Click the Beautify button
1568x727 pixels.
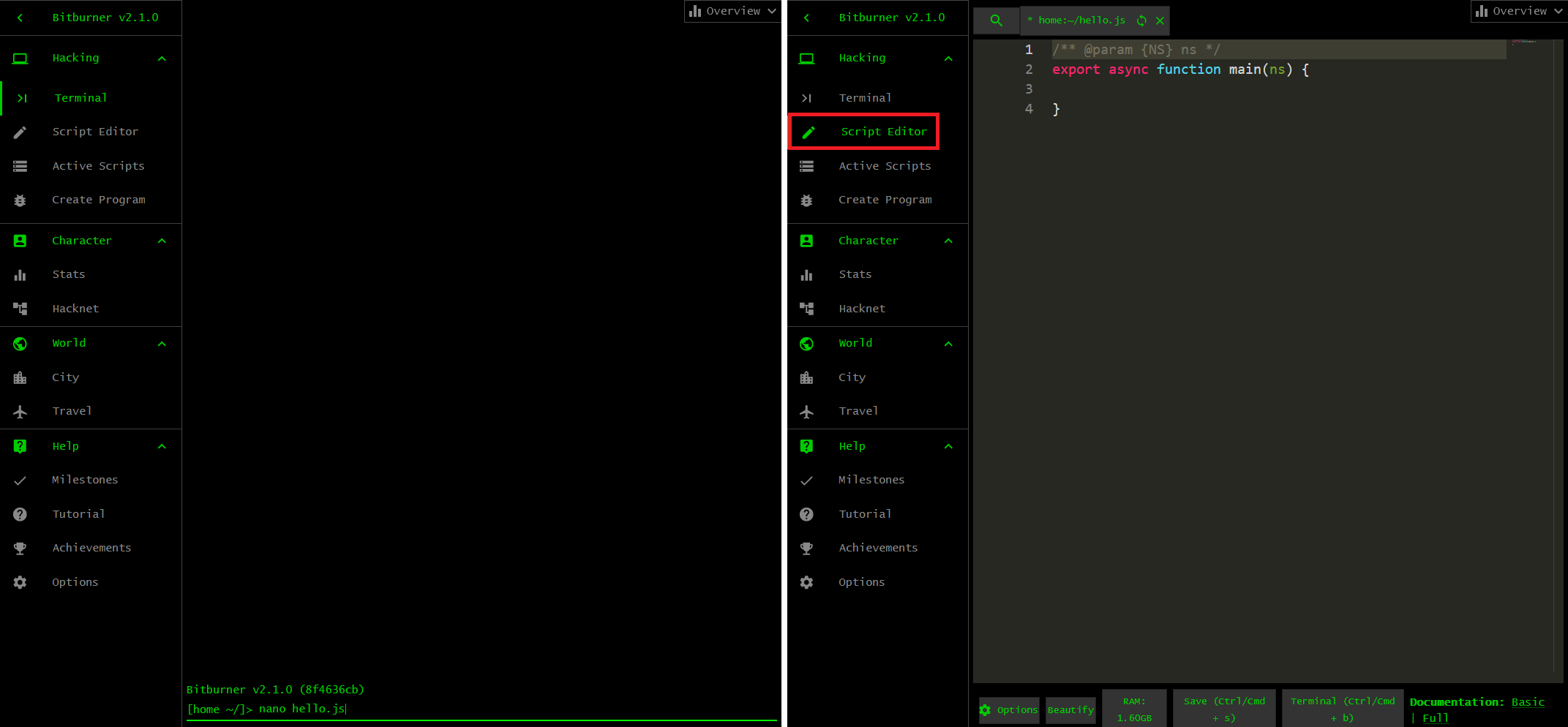click(x=1070, y=710)
